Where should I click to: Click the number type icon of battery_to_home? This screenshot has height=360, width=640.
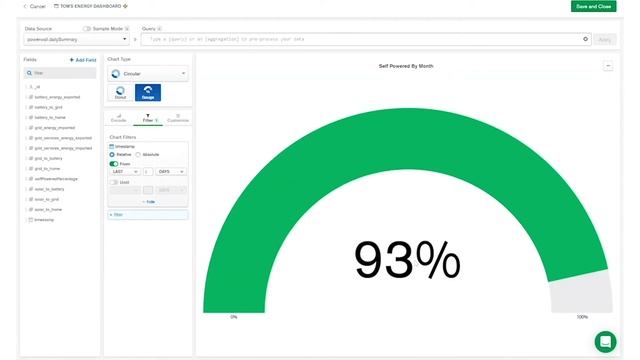[x=31, y=118]
